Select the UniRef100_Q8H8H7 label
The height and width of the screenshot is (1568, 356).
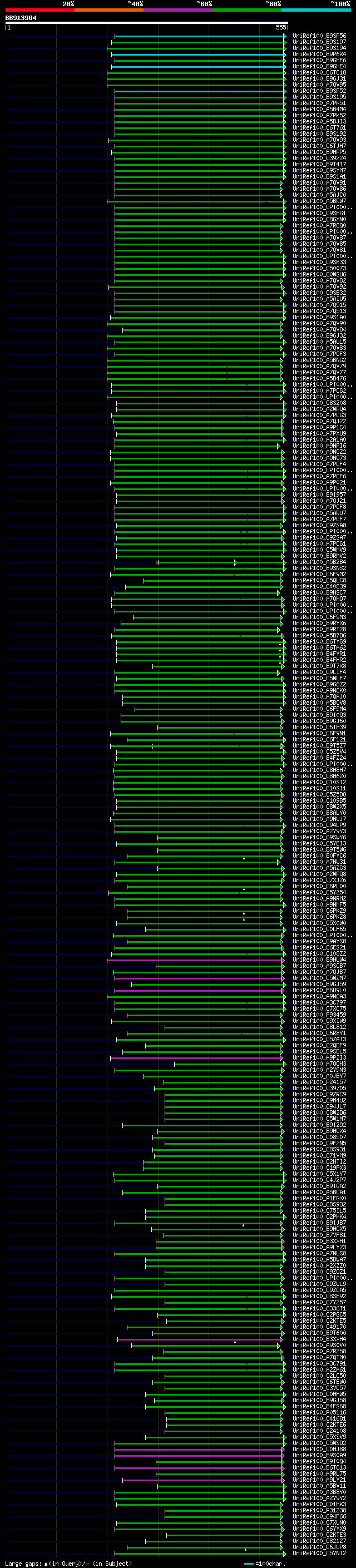pos(319,770)
